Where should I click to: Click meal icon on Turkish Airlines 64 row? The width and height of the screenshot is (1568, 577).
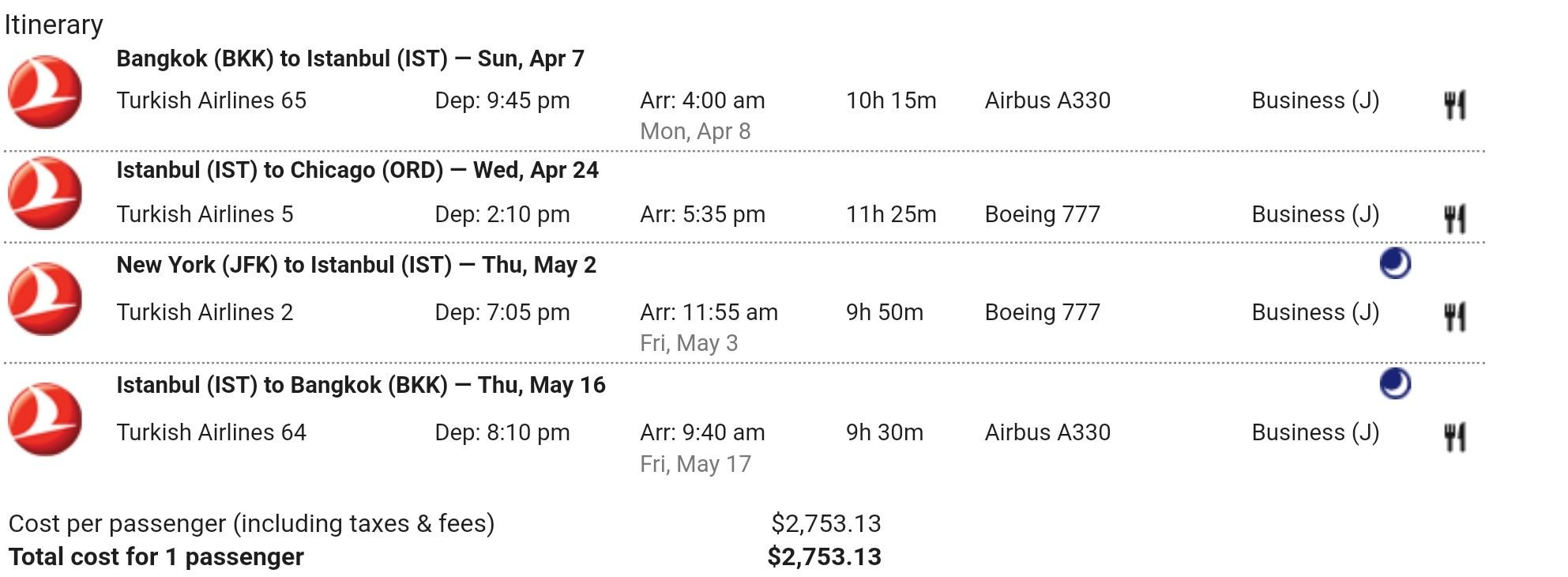1455,436
